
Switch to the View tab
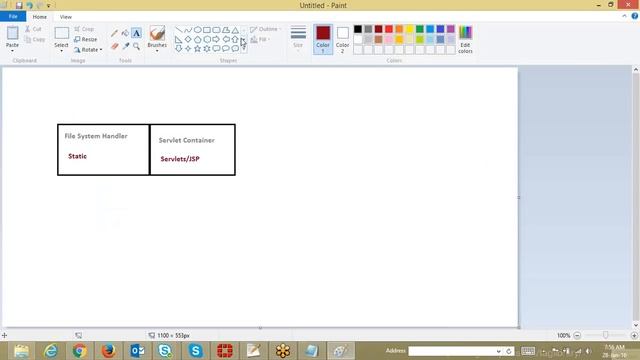coord(66,17)
